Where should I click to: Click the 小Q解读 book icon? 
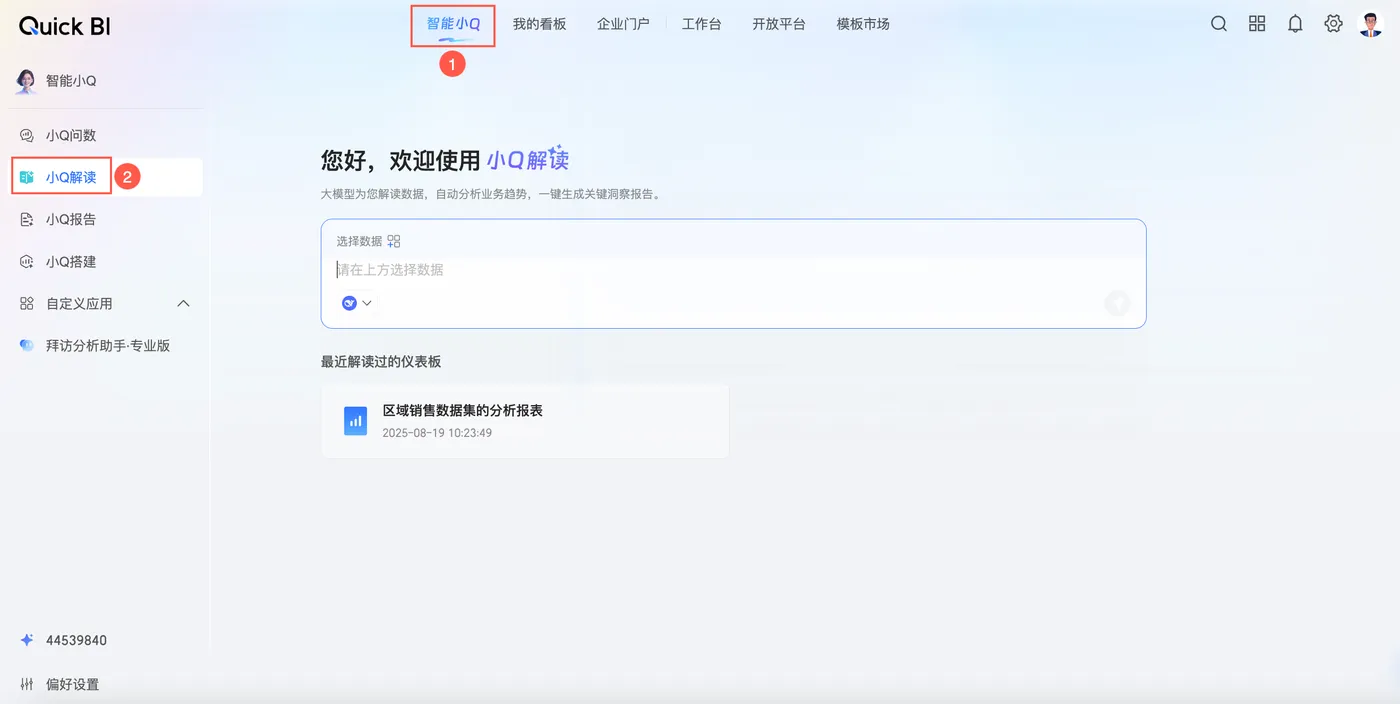[x=27, y=177]
